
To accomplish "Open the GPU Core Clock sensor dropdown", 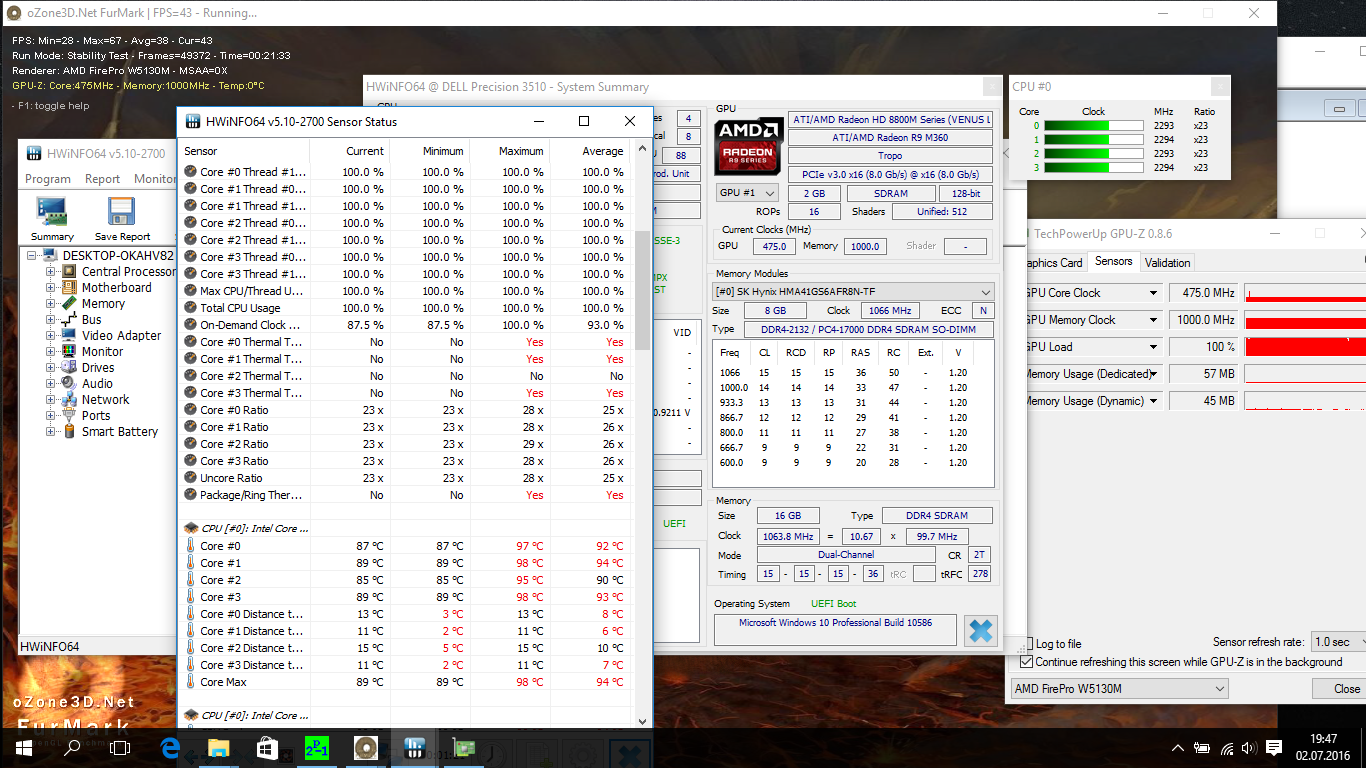I will pyautogui.click(x=1153, y=293).
